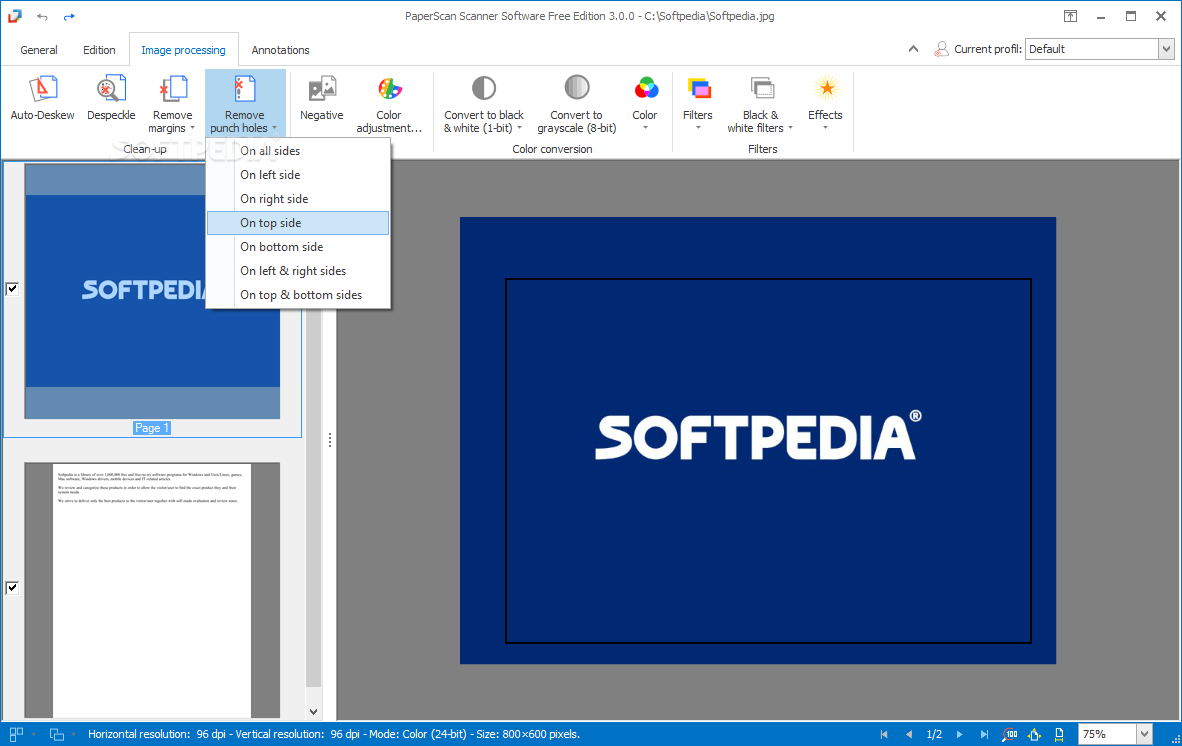Image resolution: width=1182 pixels, height=746 pixels.
Task: Click the 1/2 page indicator
Action: [934, 734]
